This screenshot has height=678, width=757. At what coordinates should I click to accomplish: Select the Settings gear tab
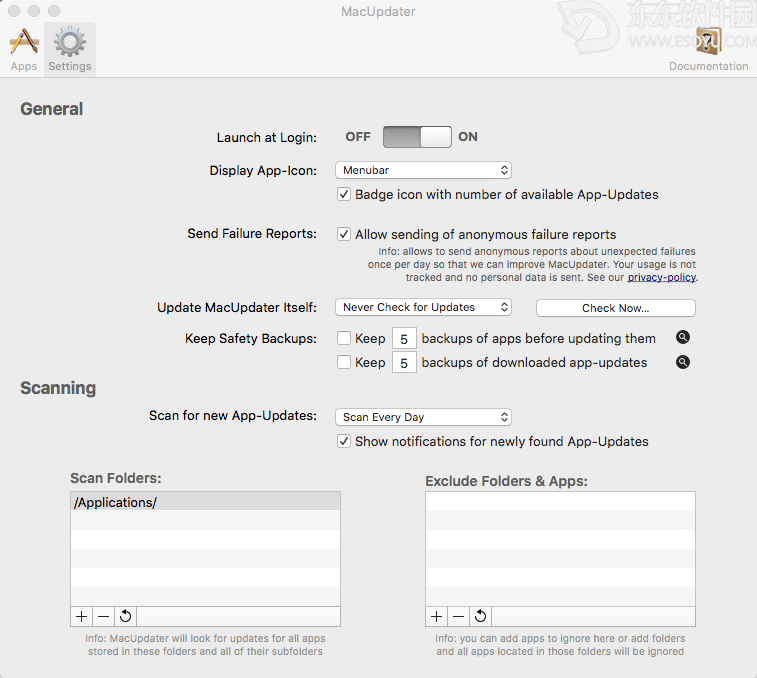[70, 50]
